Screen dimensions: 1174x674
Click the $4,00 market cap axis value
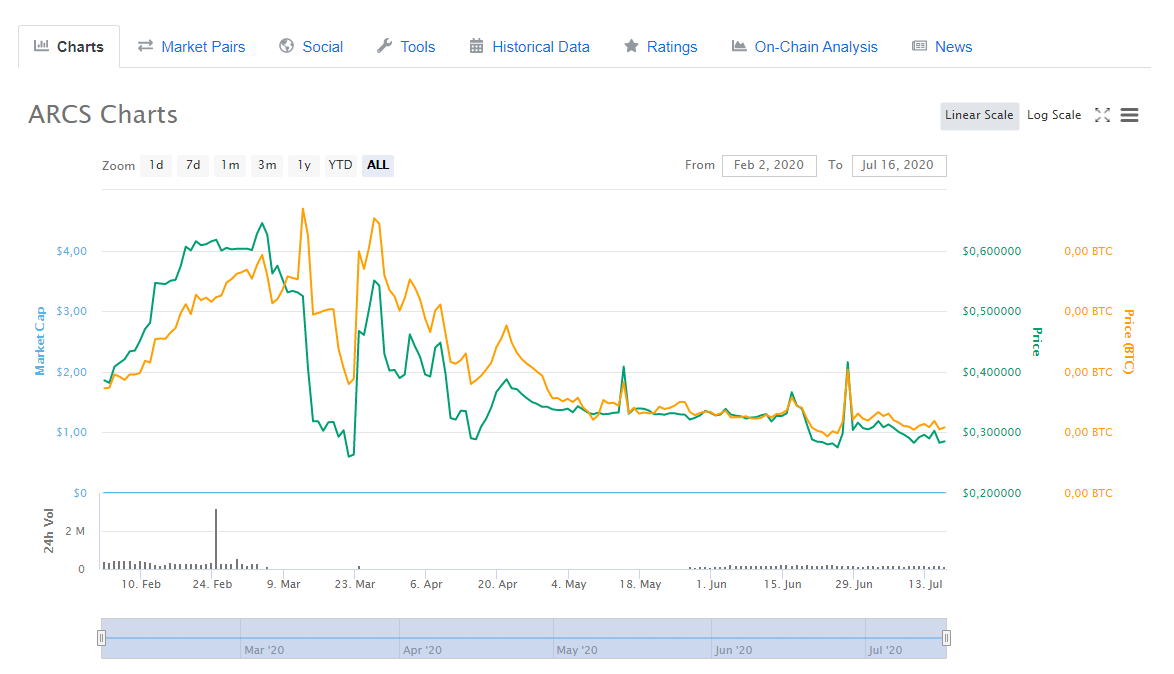(72, 251)
